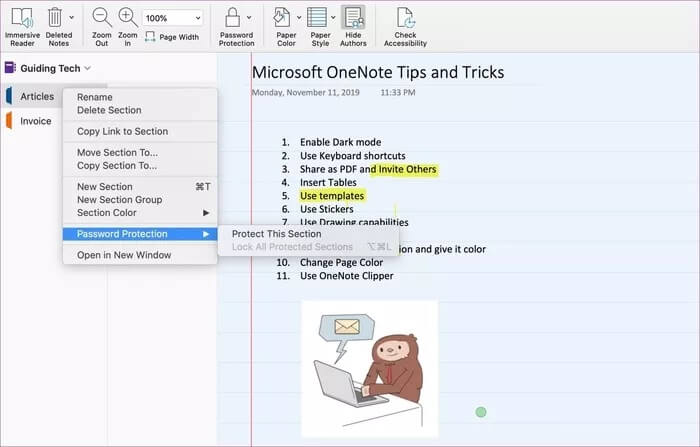This screenshot has width=700, height=447.
Task: Select Open in New Window
Action: pos(124,255)
